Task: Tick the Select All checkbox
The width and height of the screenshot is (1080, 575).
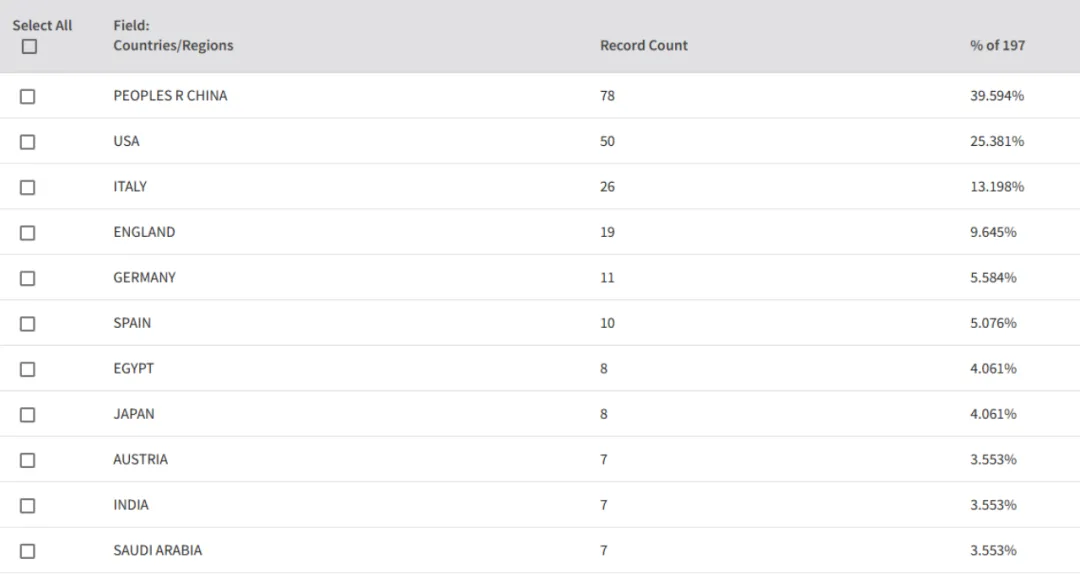Action: click(x=29, y=46)
